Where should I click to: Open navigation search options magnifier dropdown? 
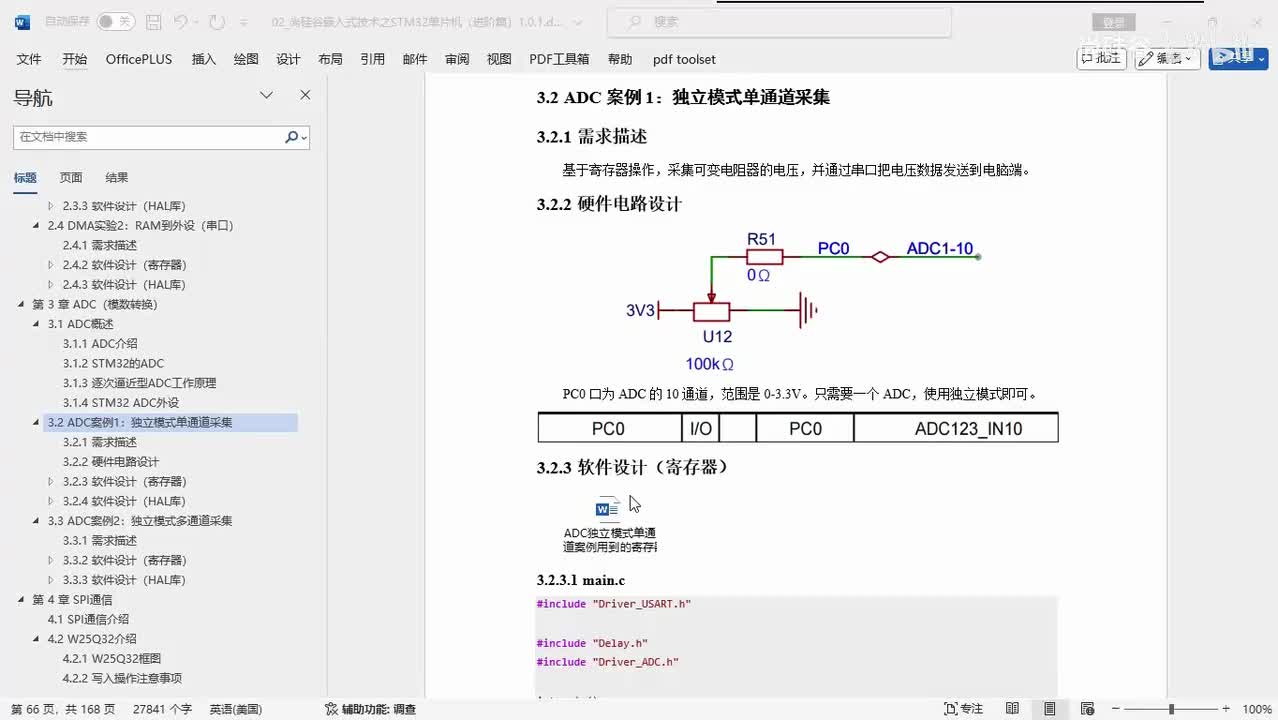296,137
